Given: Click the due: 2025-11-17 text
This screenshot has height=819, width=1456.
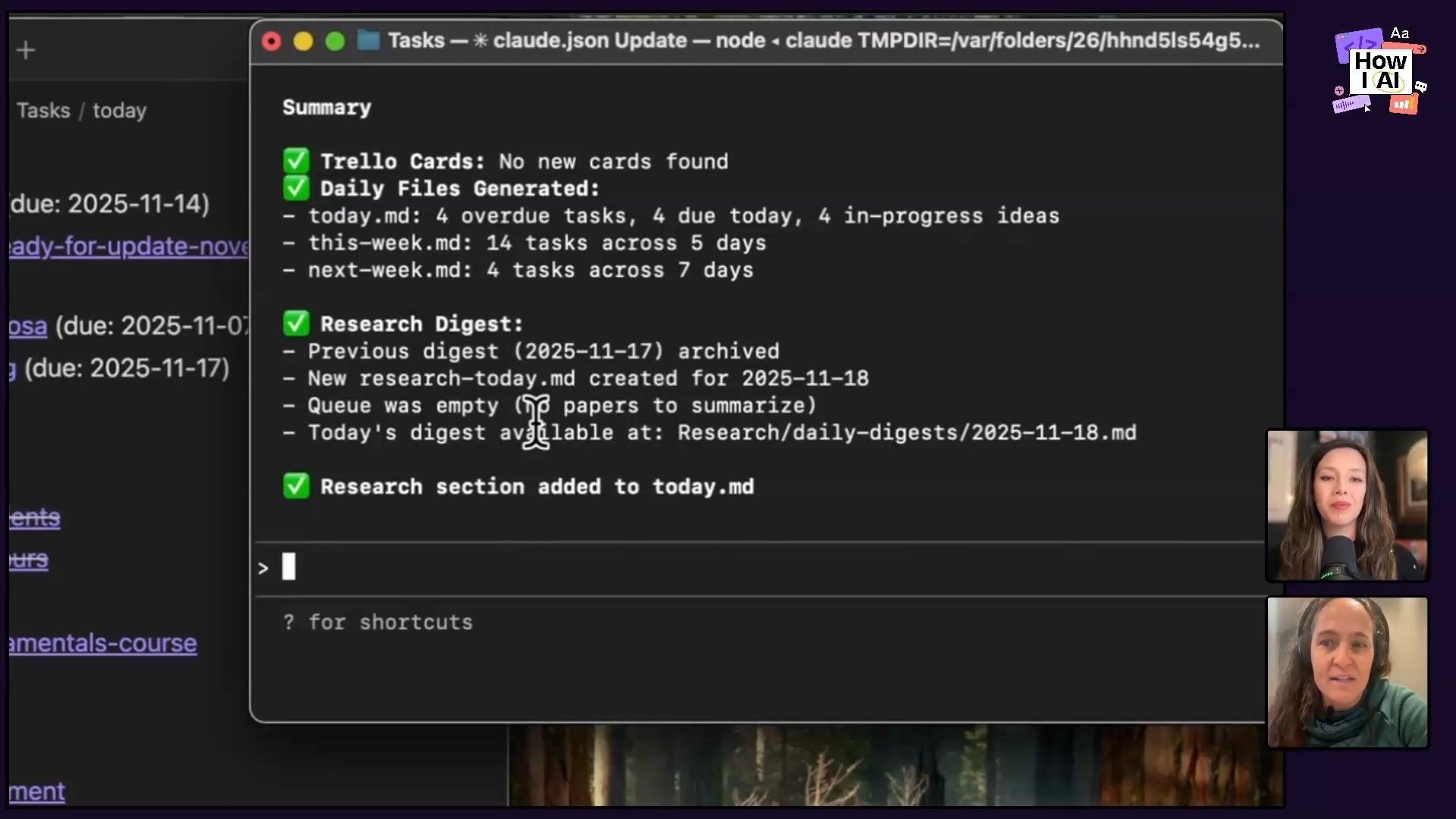Looking at the screenshot, I should coord(127,369).
